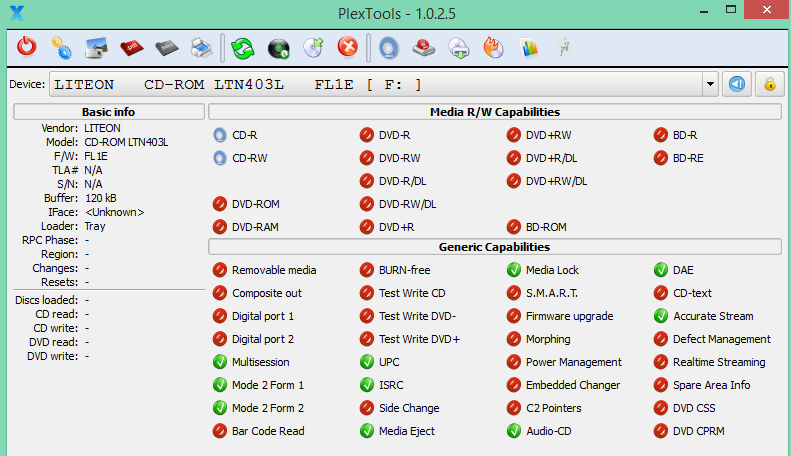791x456 pixels.
Task: Click the red X cancel icon
Action: pyautogui.click(x=348, y=47)
